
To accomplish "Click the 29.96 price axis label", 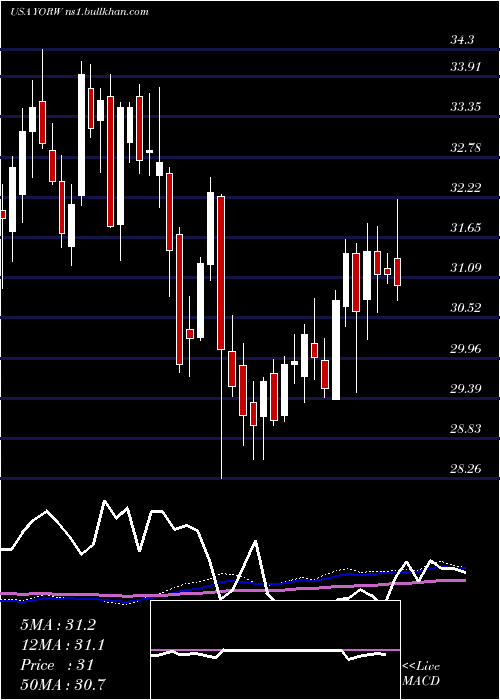I will pyautogui.click(x=465, y=348).
